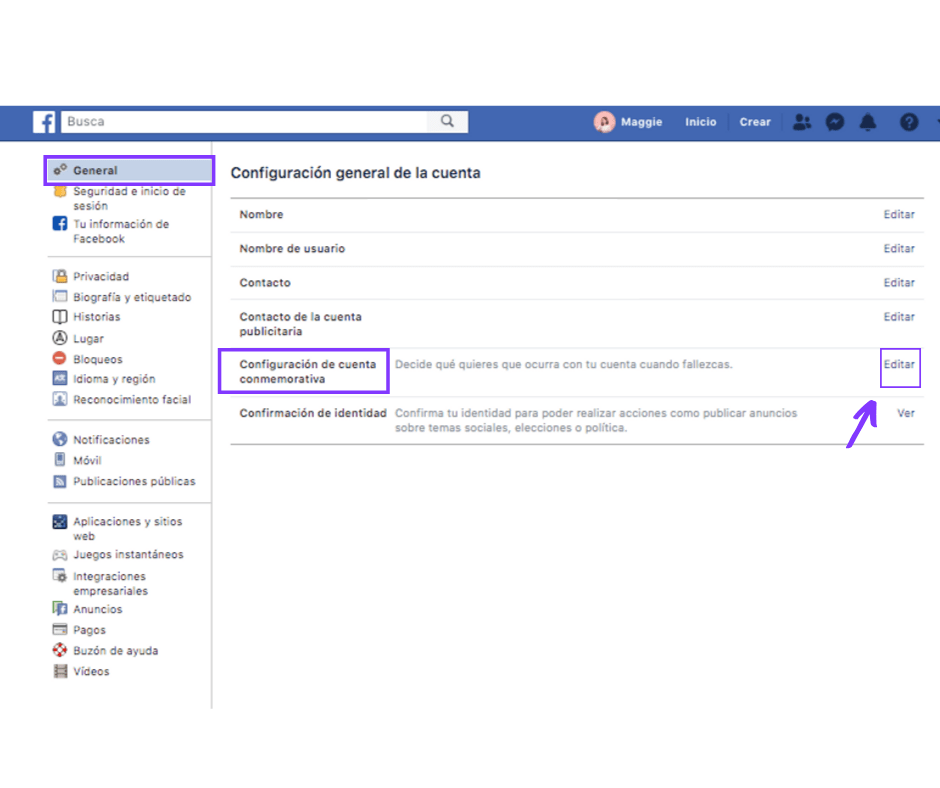
Task: Click the Confirmación de identidad label
Action: pyautogui.click(x=313, y=413)
